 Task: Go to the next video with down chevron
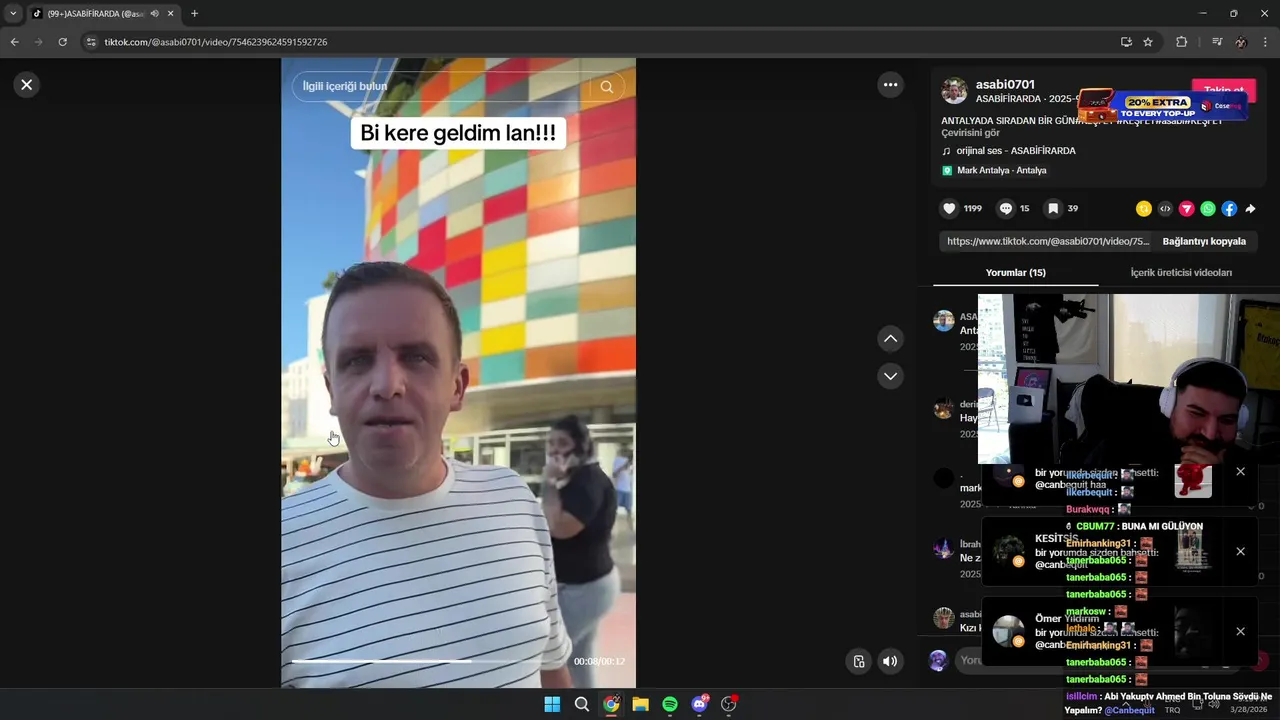890,376
